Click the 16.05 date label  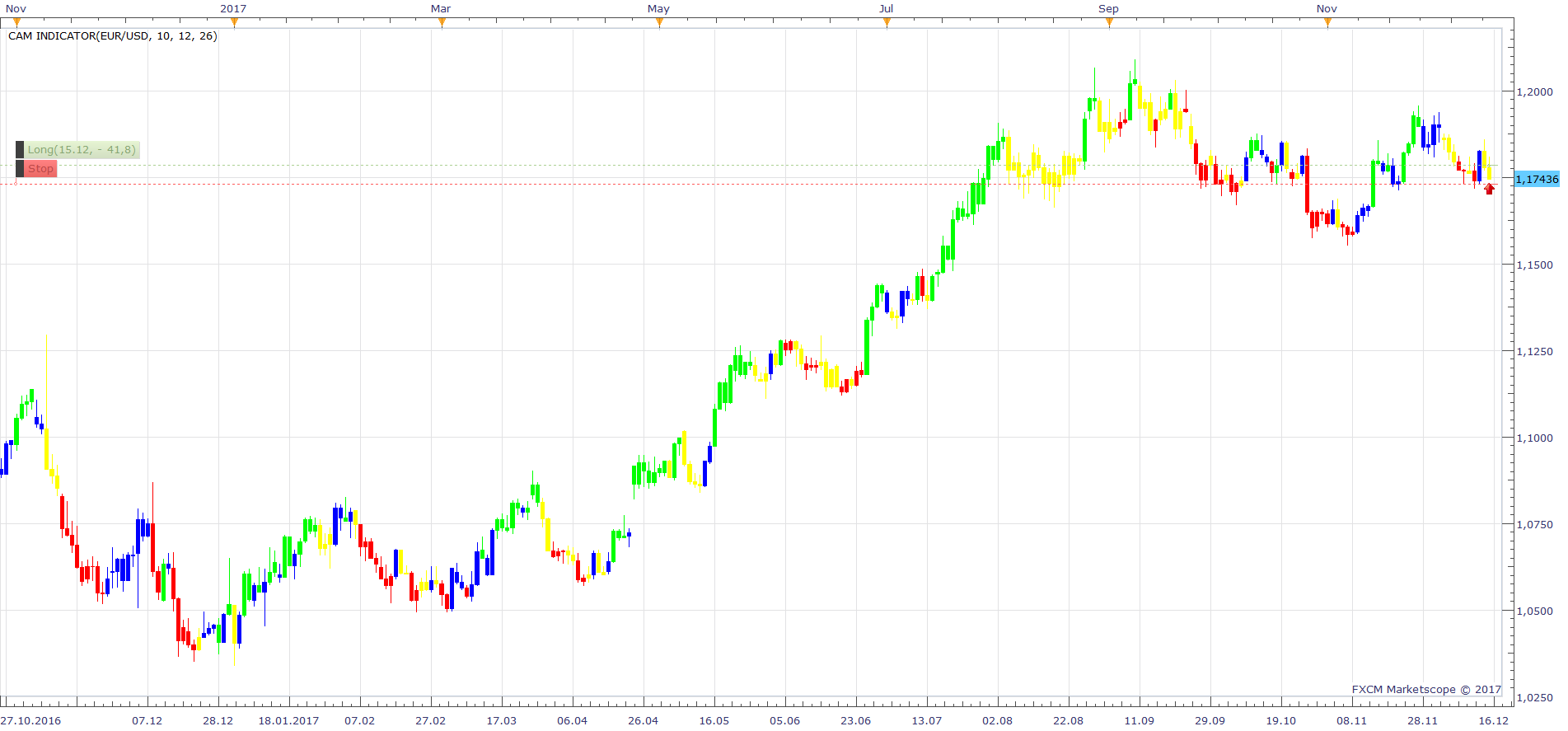(x=714, y=720)
